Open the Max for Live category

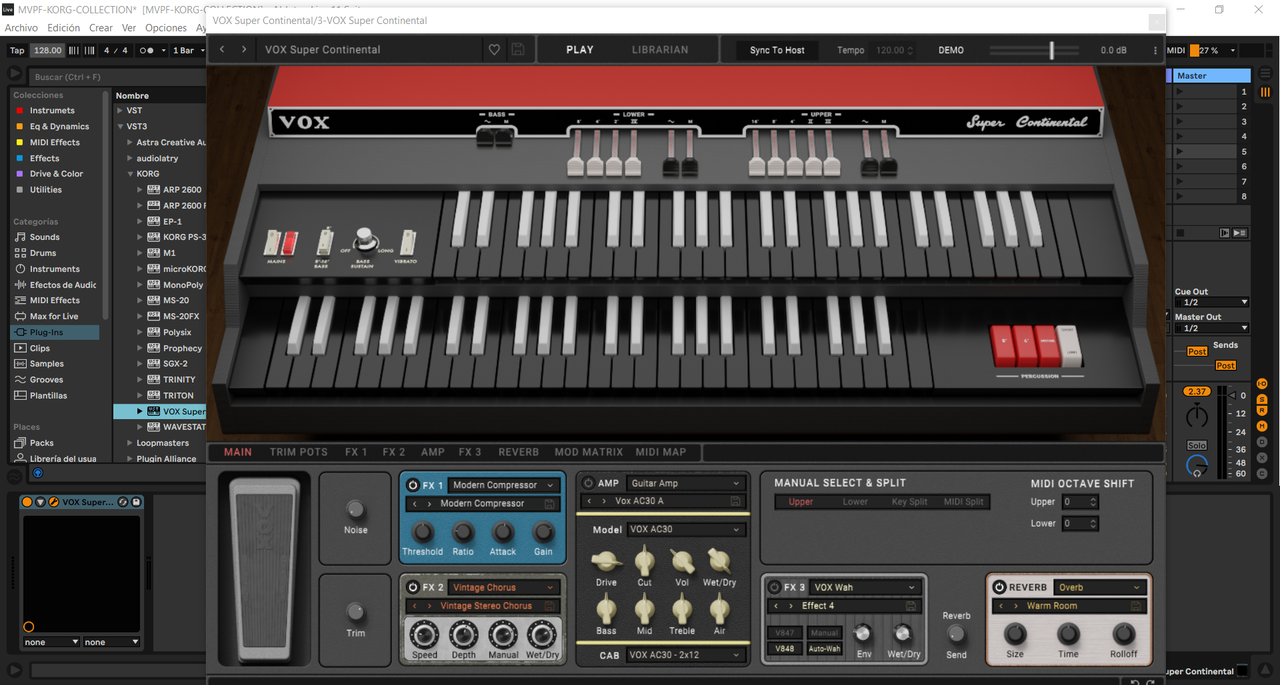click(54, 316)
